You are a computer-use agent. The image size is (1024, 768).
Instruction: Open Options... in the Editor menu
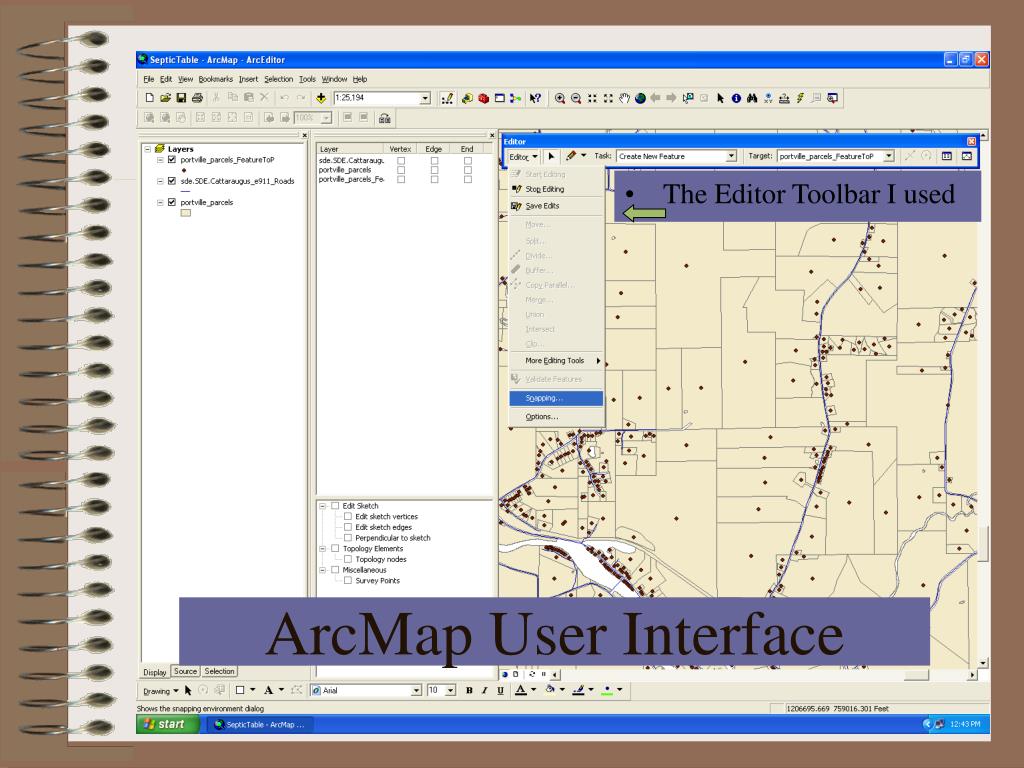coord(556,417)
